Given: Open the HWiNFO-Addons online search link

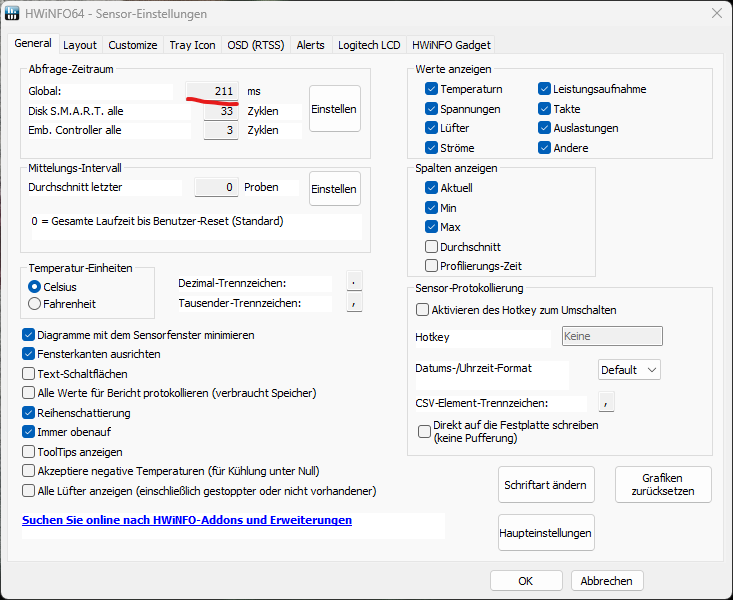Looking at the screenshot, I should pos(187,520).
